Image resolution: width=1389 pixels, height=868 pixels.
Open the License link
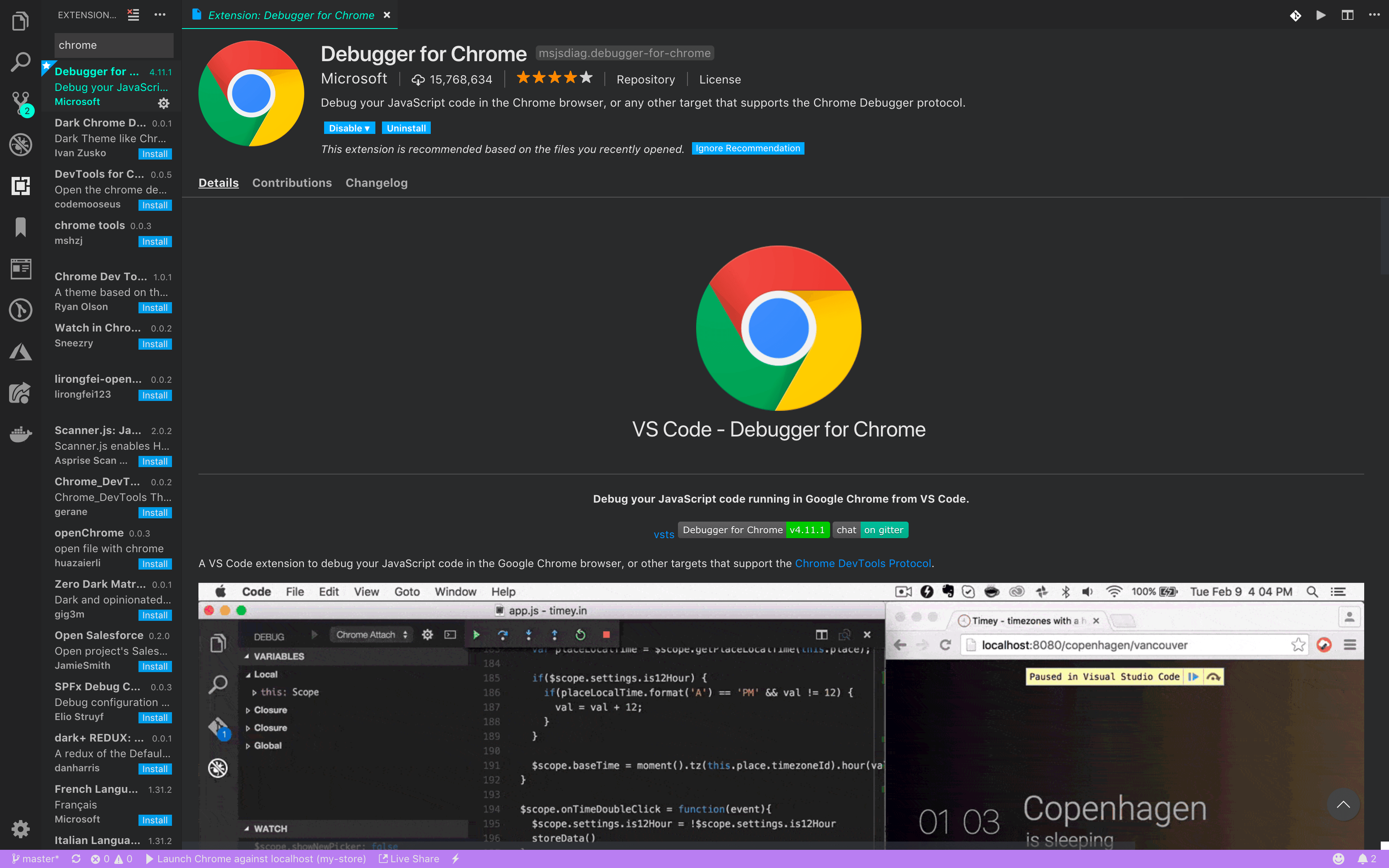[720, 79]
